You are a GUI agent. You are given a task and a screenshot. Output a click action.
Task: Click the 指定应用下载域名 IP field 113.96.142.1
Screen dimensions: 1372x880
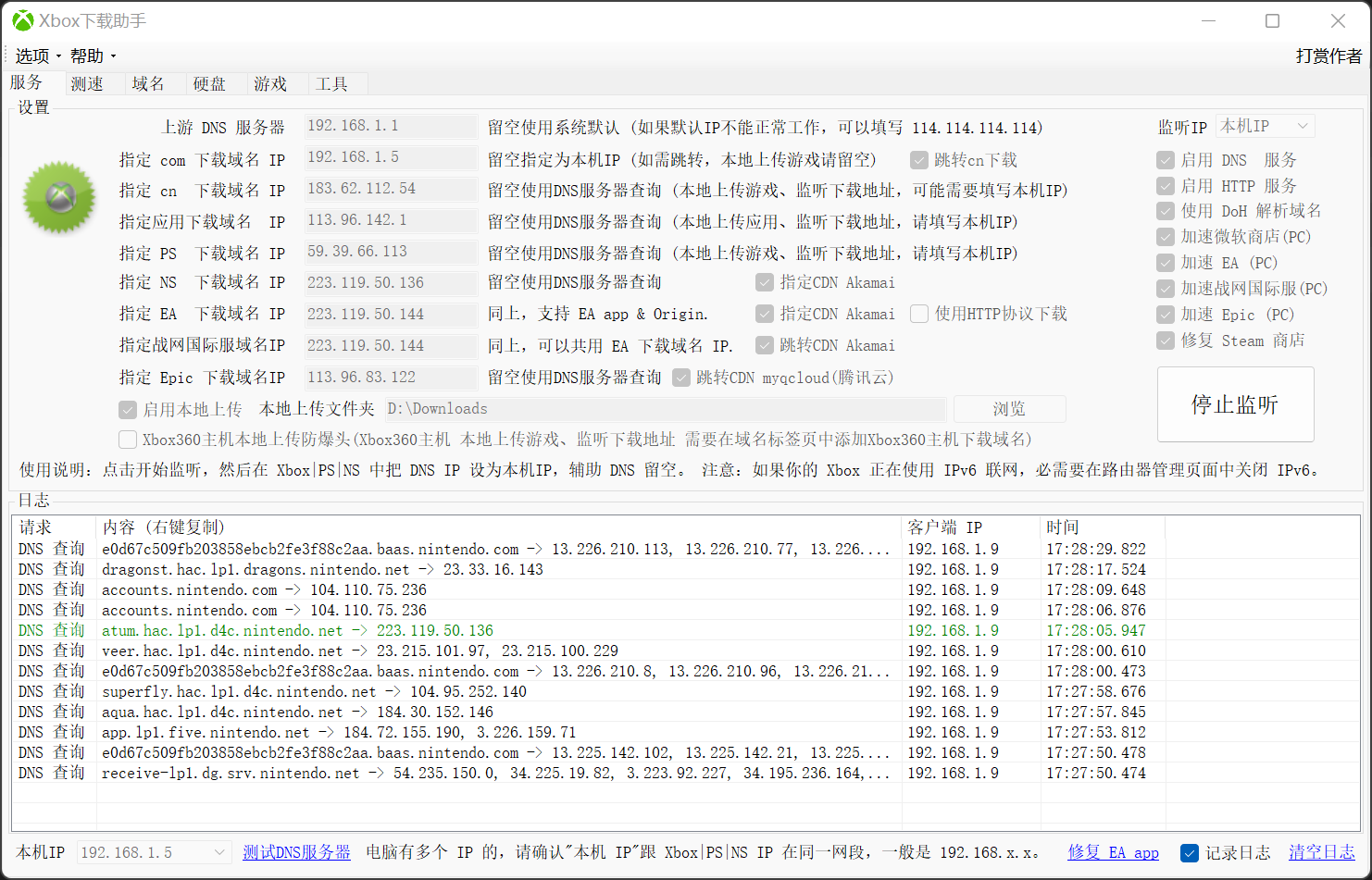[390, 220]
